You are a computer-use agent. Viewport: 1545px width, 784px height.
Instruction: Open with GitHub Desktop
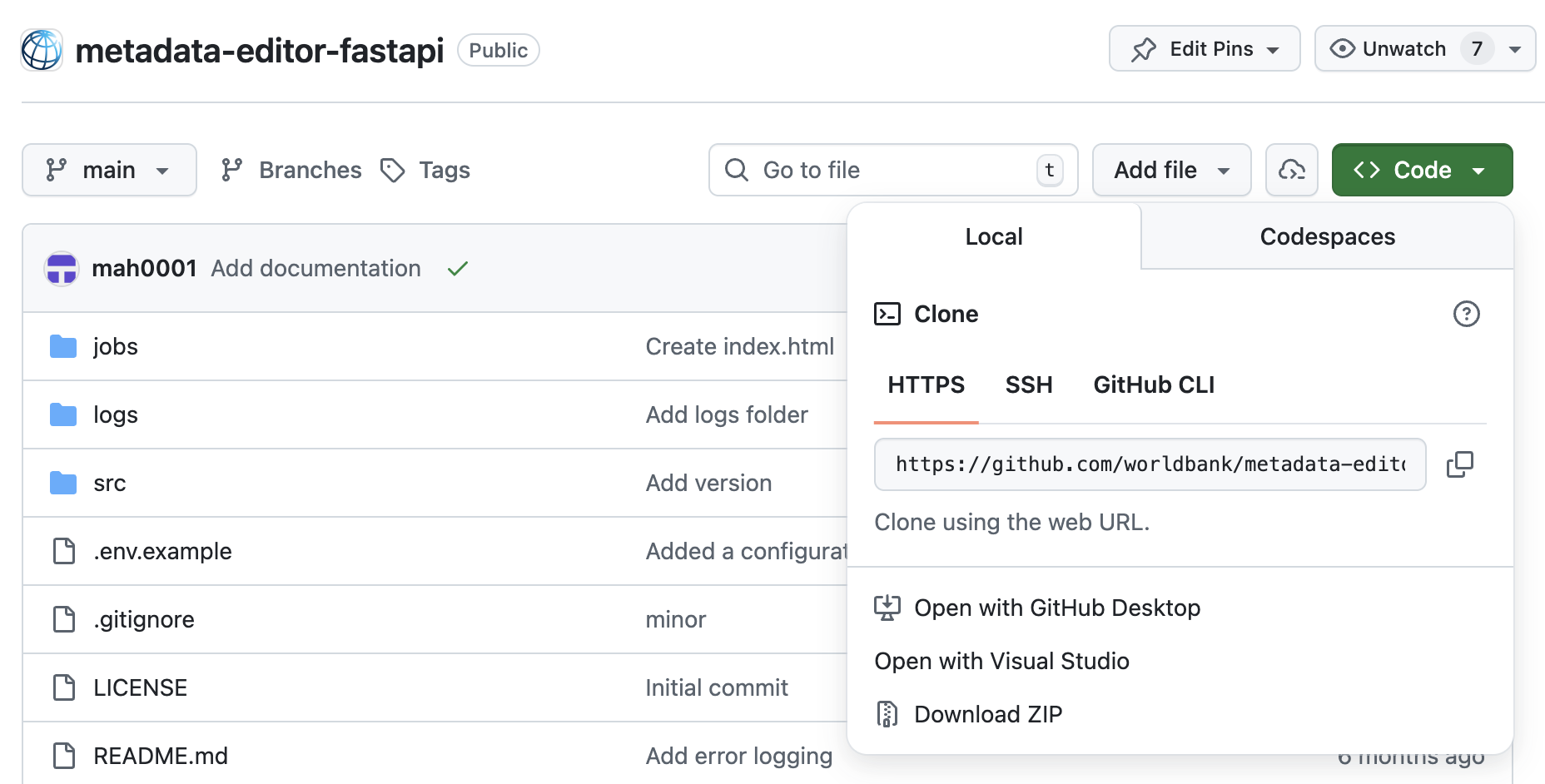1057,608
